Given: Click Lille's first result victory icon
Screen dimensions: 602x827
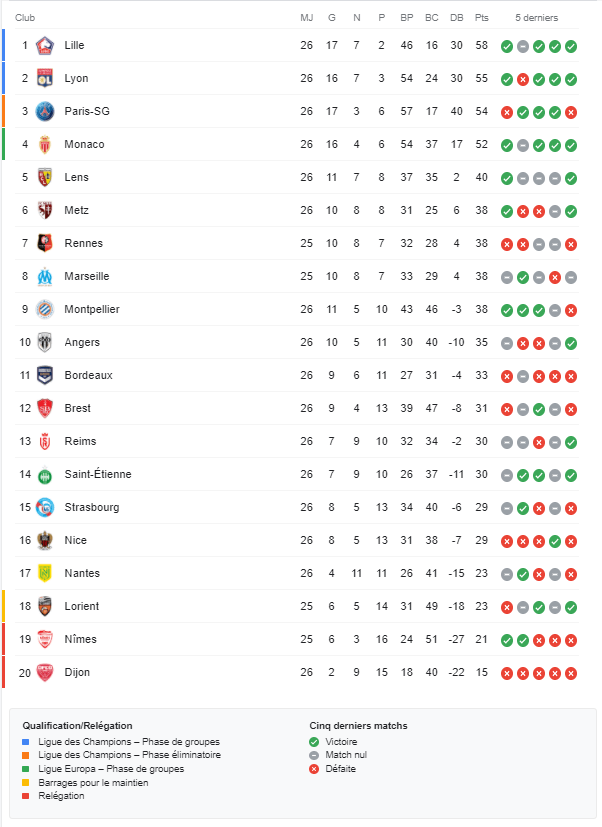Looking at the screenshot, I should tap(507, 46).
